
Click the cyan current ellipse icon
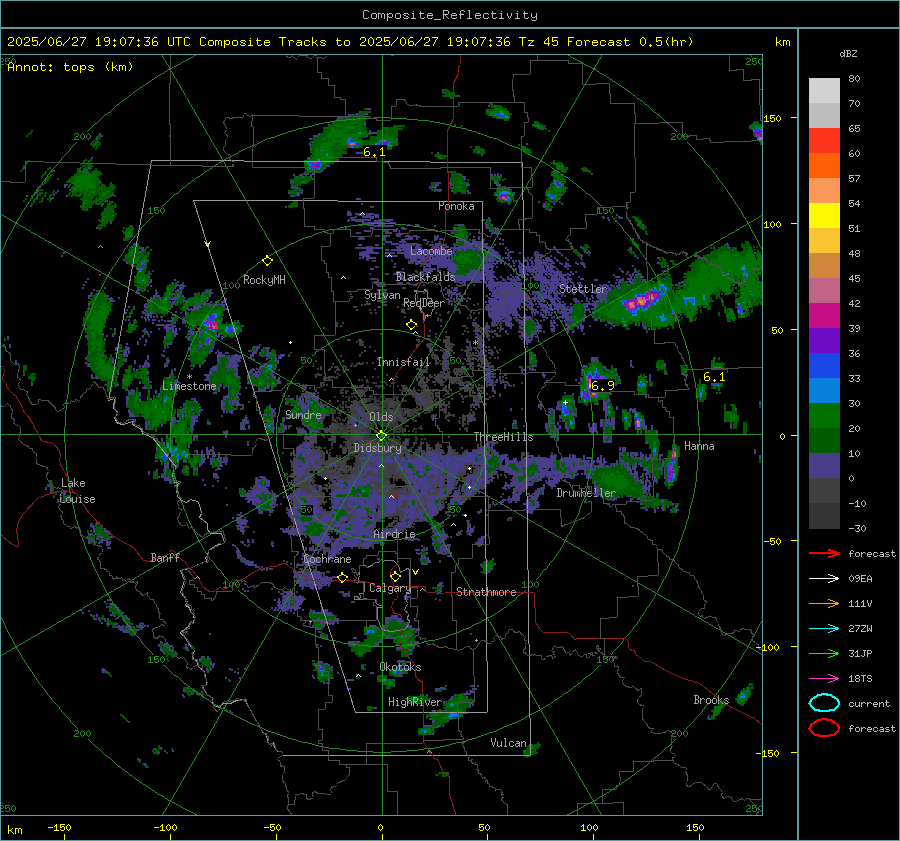click(x=824, y=703)
